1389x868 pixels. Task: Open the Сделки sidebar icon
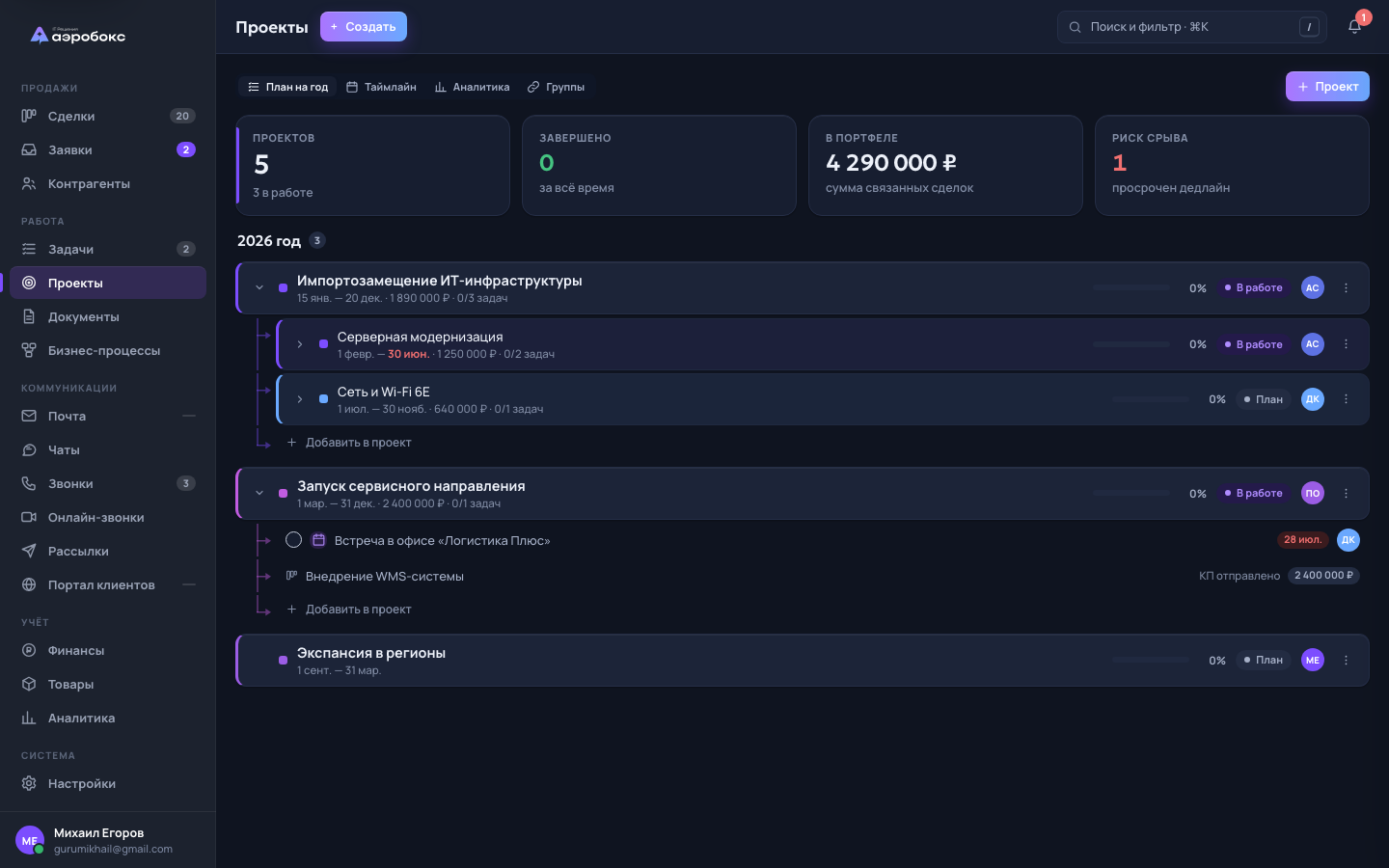(x=29, y=116)
